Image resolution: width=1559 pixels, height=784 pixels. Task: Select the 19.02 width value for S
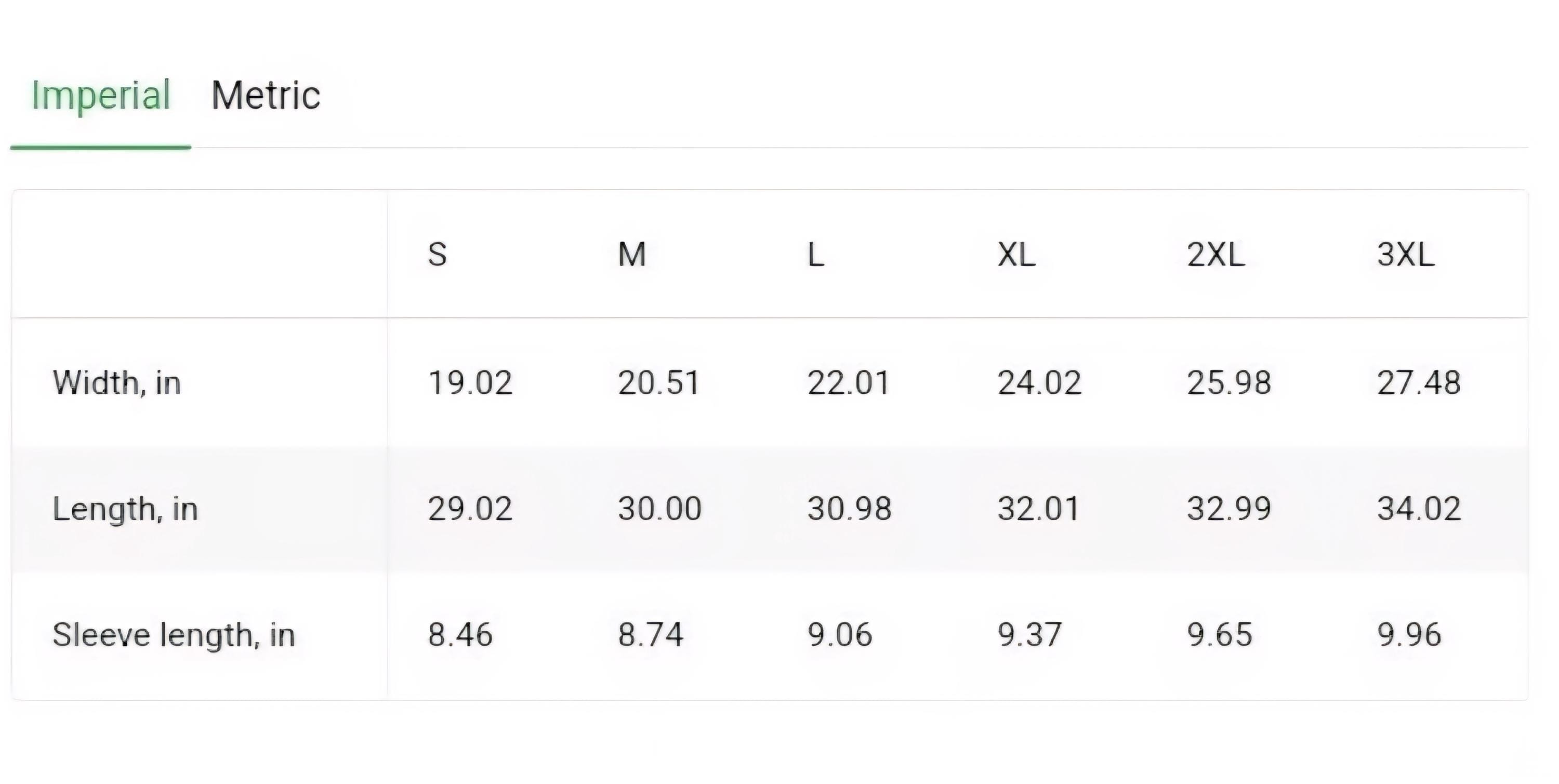[x=470, y=382]
